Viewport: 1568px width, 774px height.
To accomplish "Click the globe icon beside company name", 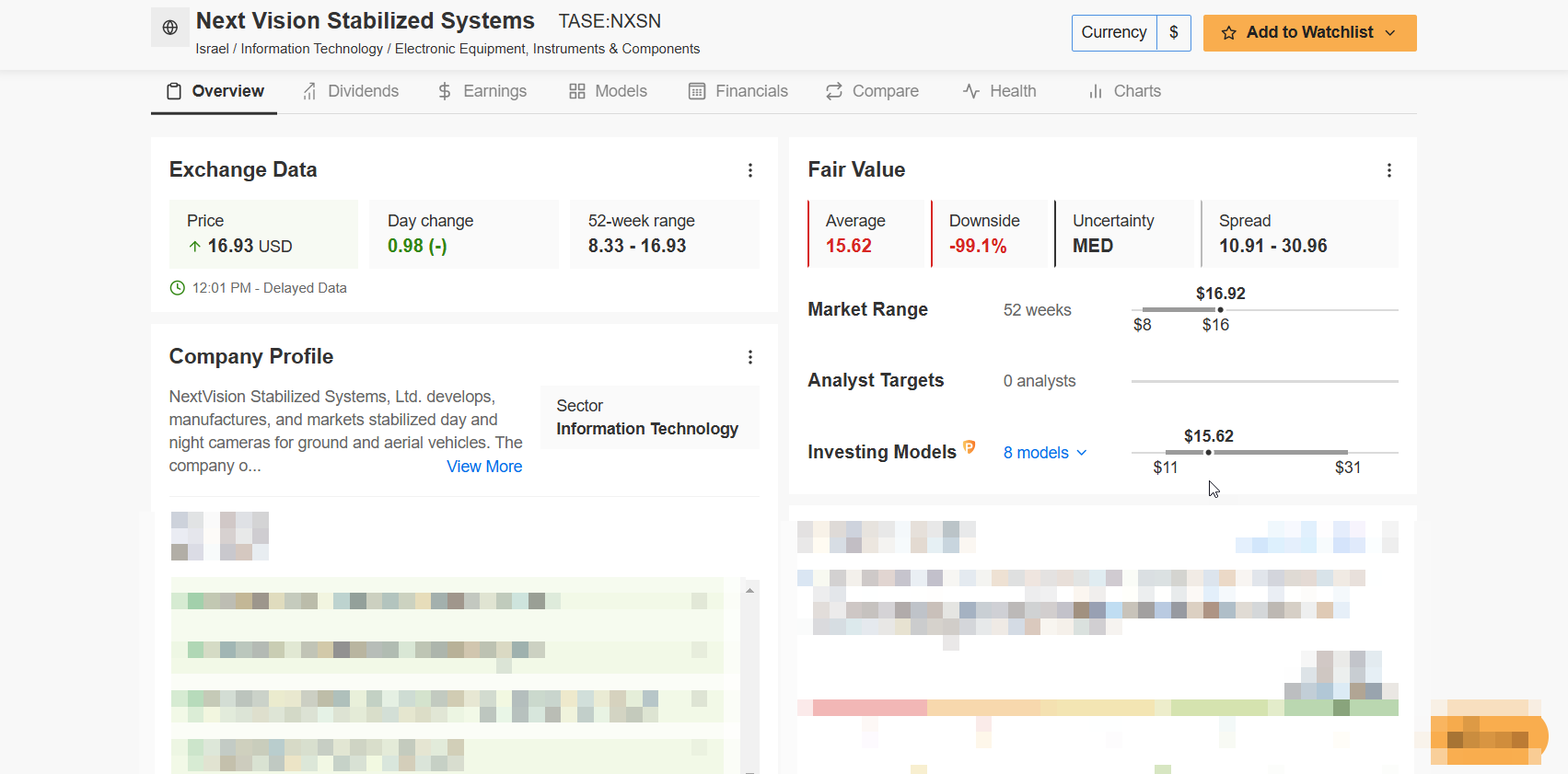I will coord(170,28).
